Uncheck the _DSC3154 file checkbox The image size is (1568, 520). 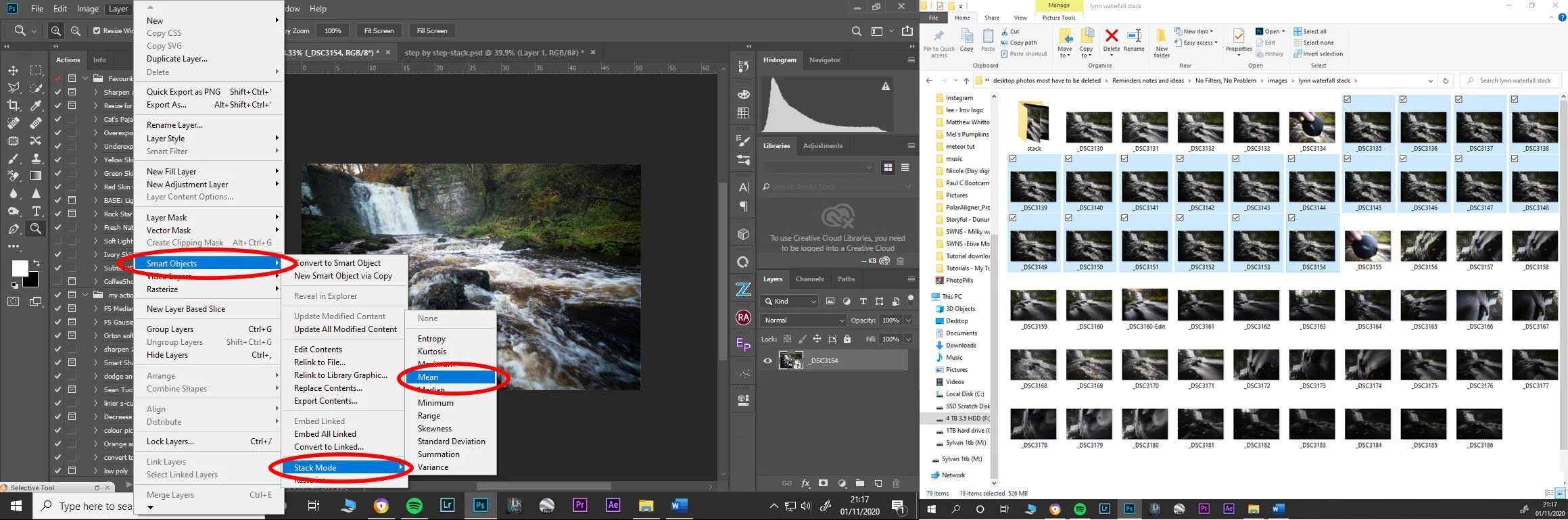[x=1291, y=218]
